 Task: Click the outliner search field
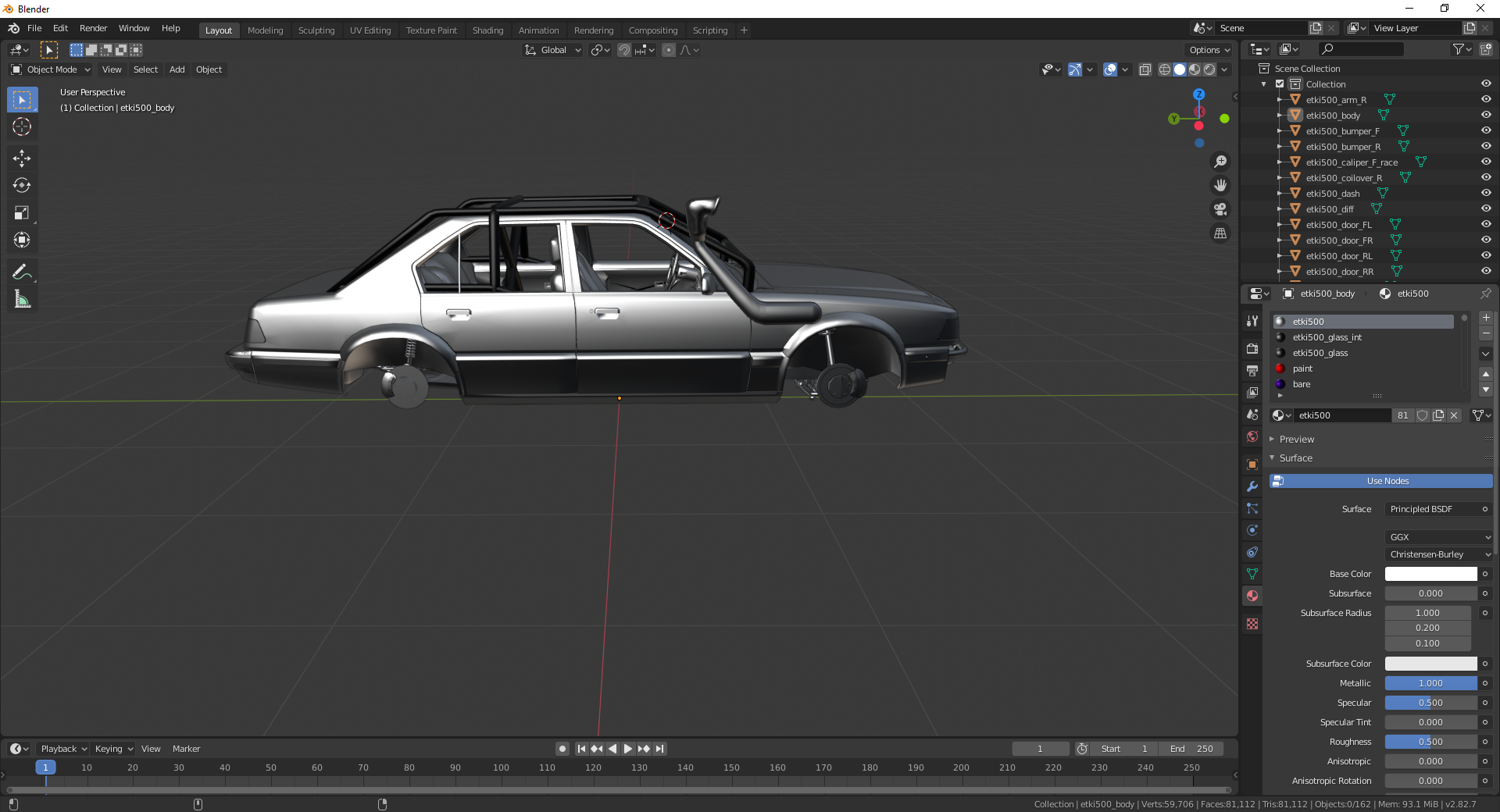pyautogui.click(x=1360, y=49)
